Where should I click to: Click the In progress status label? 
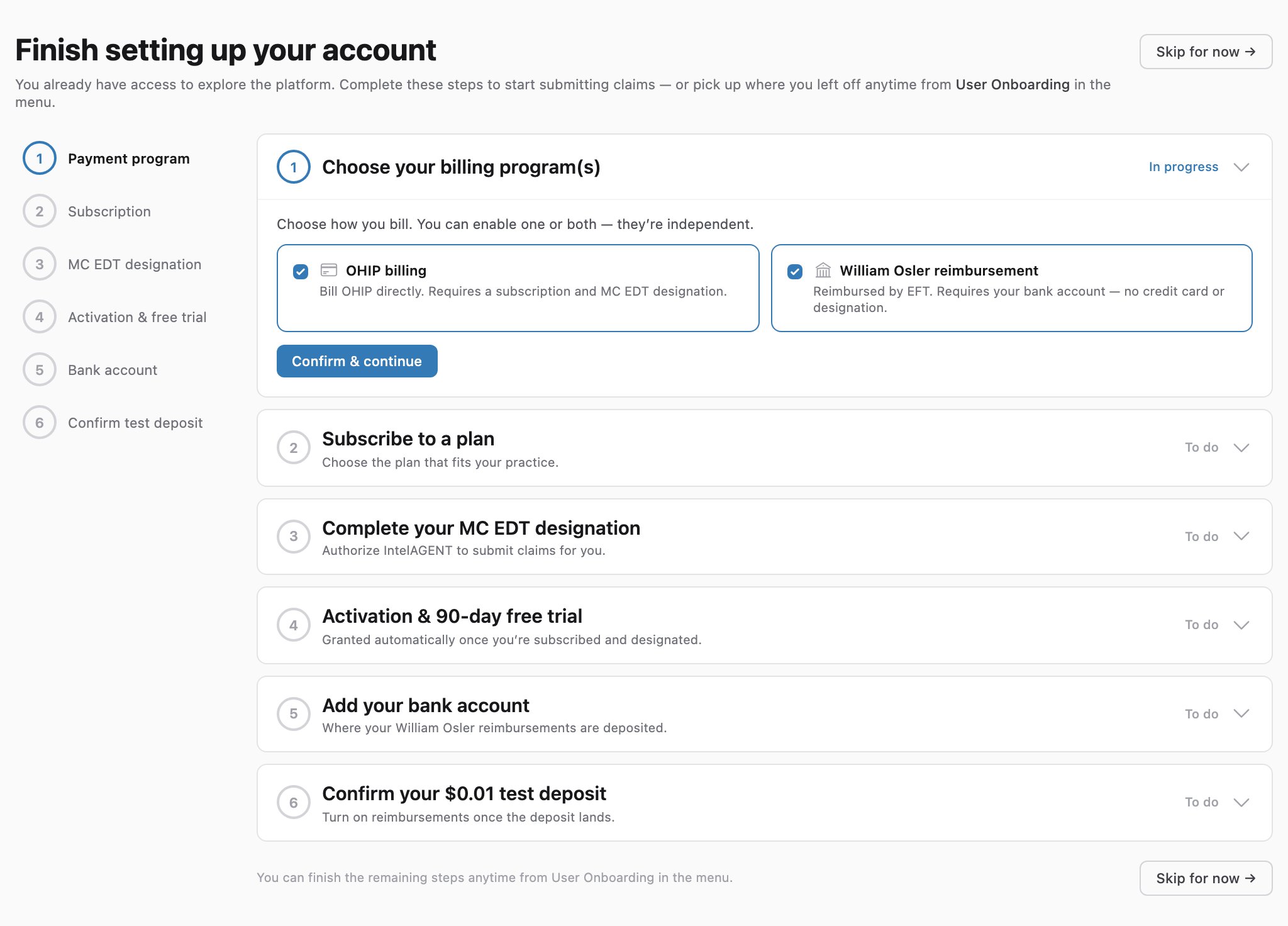pyautogui.click(x=1184, y=167)
